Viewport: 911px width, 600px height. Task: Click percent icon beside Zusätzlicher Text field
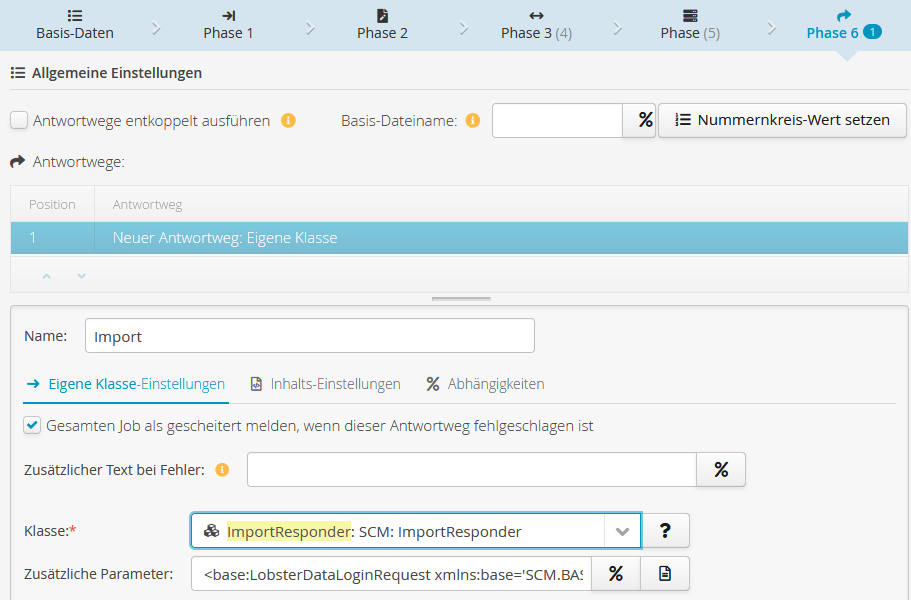tap(720, 469)
